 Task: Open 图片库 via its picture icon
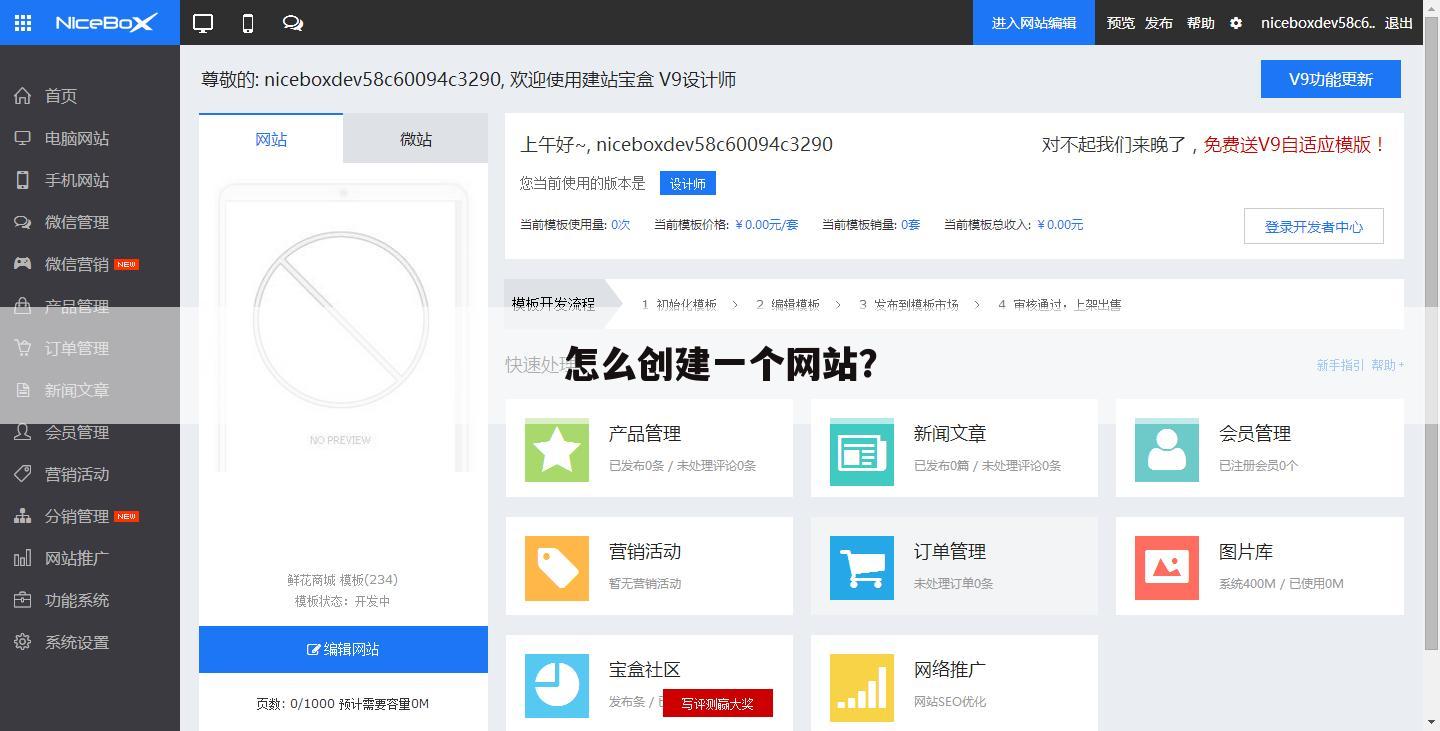(x=1166, y=568)
